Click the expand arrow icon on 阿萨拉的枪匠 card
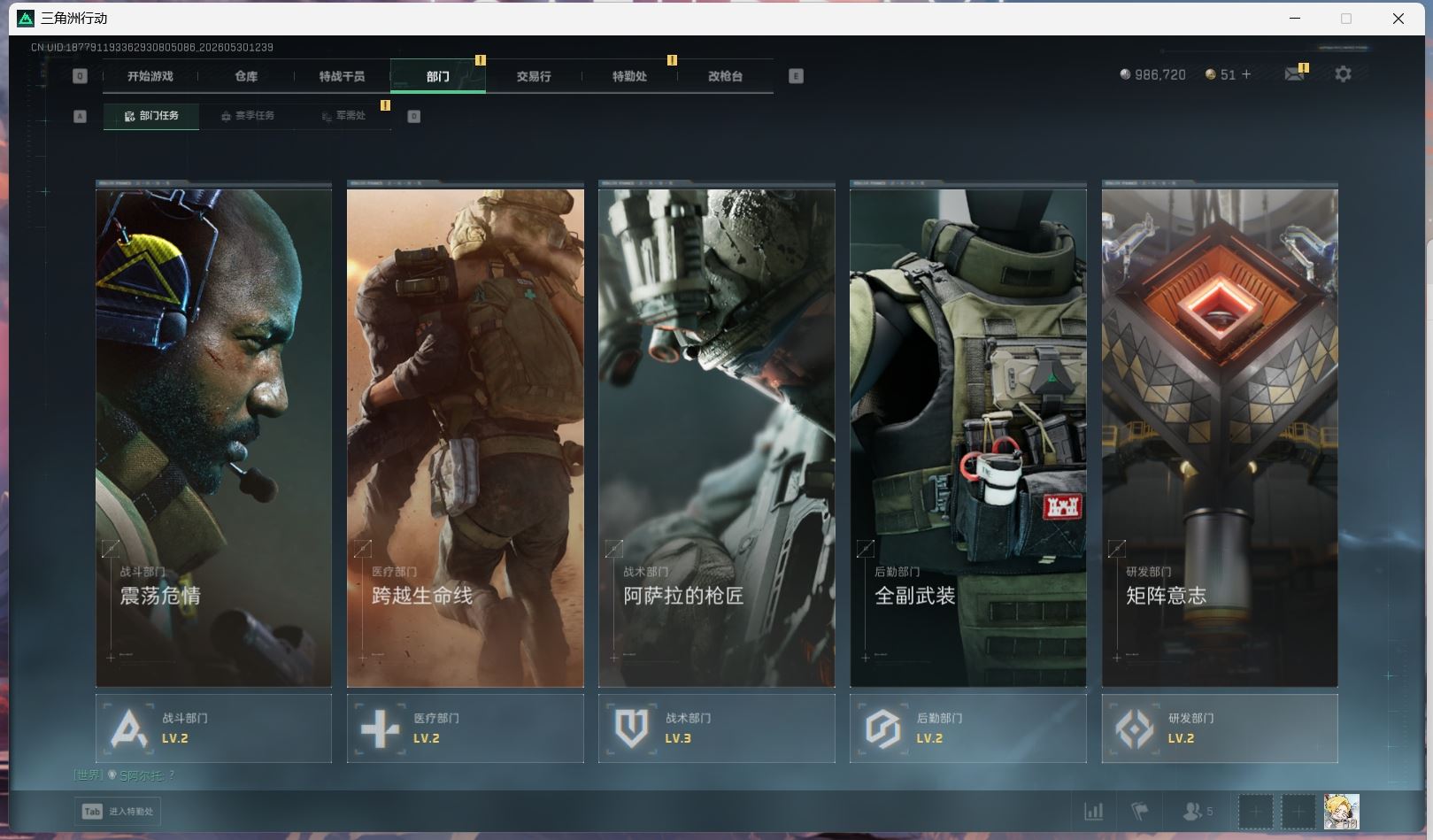1433x840 pixels. (x=613, y=549)
